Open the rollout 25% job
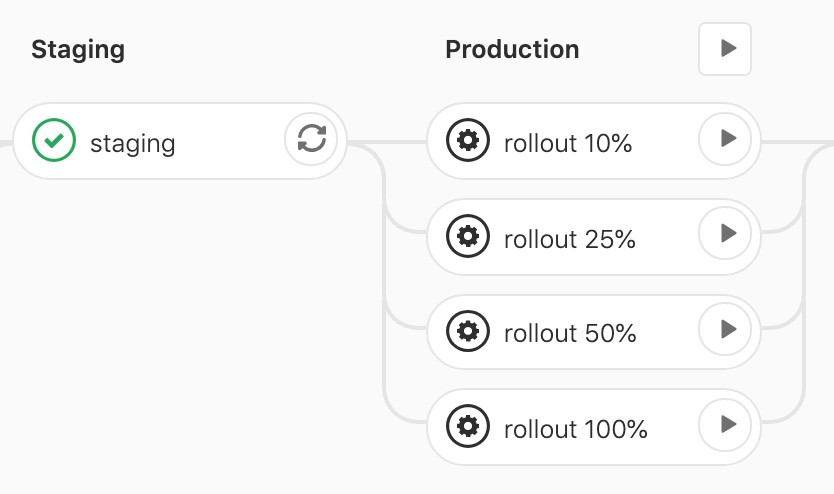The image size is (834, 494). 570,239
